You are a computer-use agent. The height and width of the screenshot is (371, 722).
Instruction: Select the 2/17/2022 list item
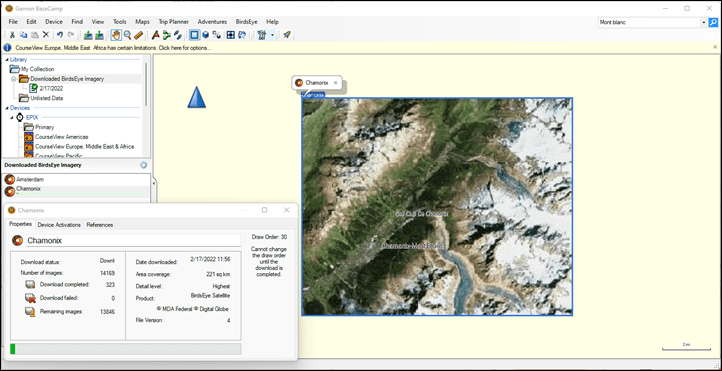pos(47,88)
